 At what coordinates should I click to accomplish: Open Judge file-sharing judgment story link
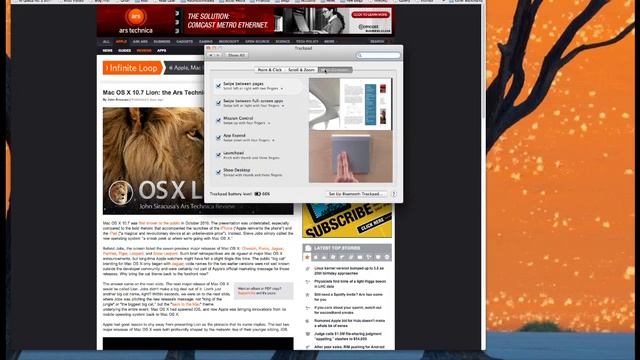pos(348,336)
